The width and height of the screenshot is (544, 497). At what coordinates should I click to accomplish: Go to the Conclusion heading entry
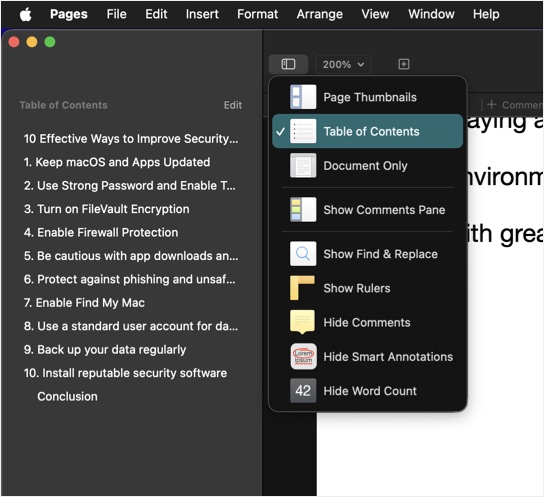(67, 396)
